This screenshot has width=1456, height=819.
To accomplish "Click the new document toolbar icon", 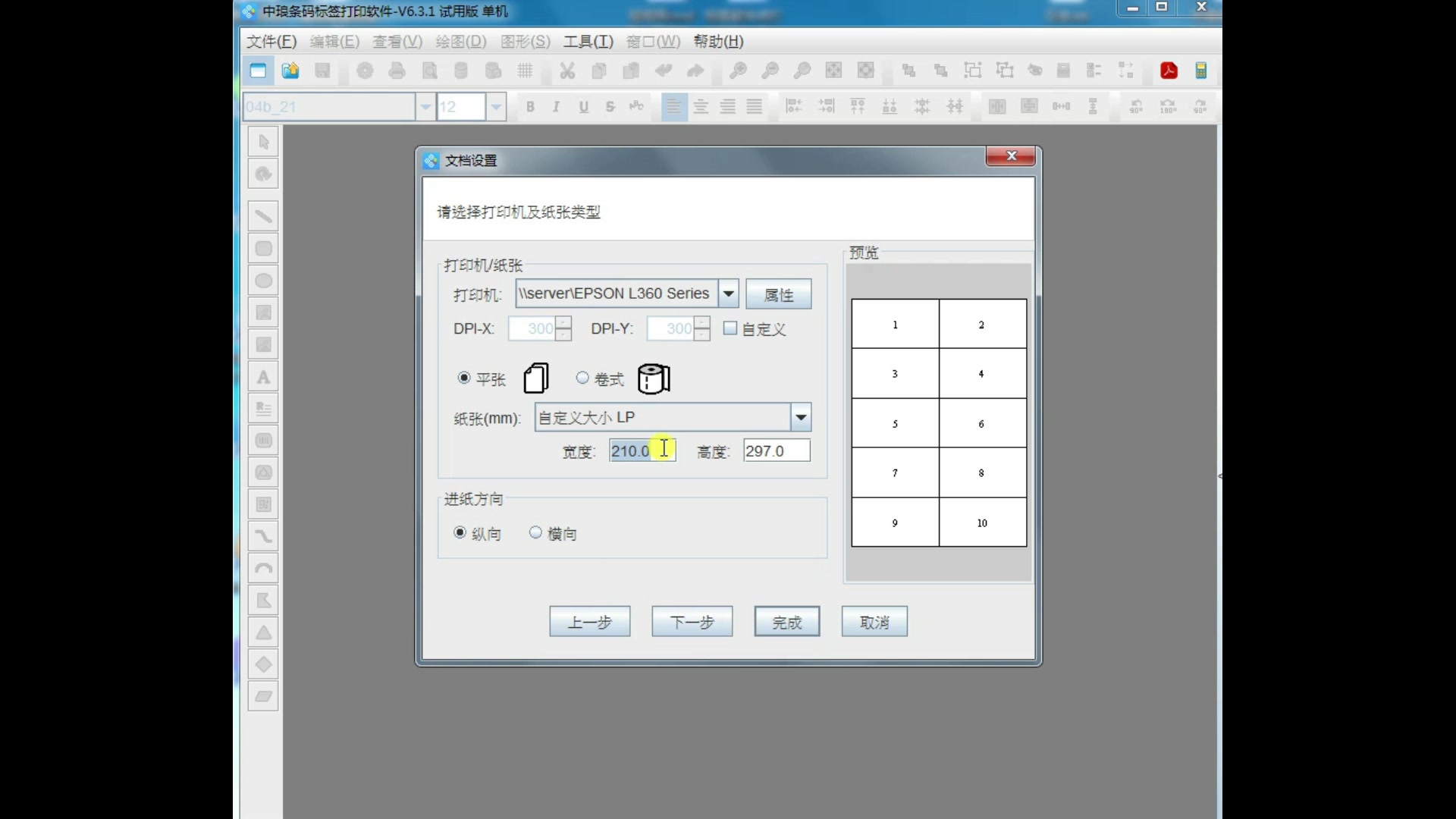I will 258,71.
